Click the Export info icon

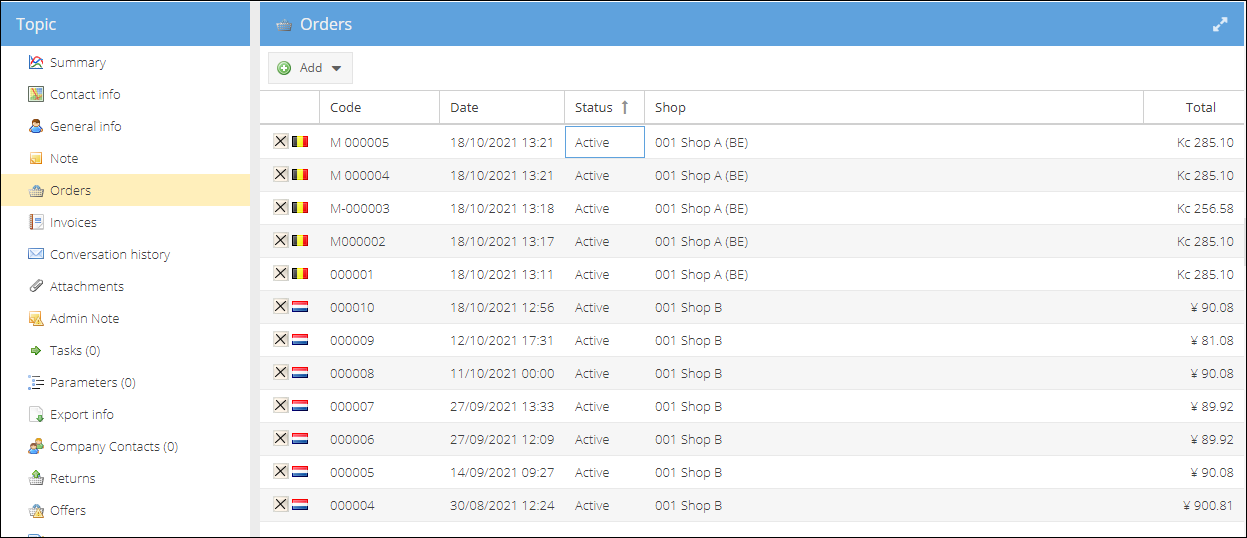36,414
